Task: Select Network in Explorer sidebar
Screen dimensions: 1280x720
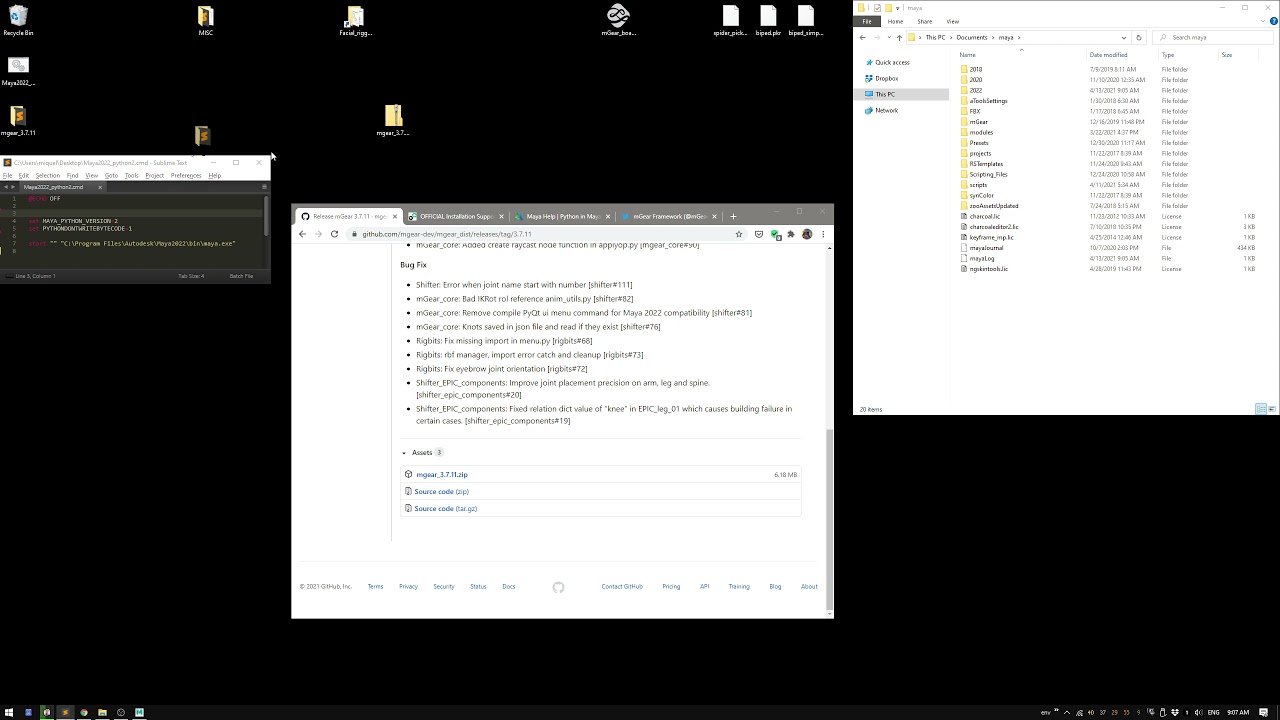Action: coord(886,110)
